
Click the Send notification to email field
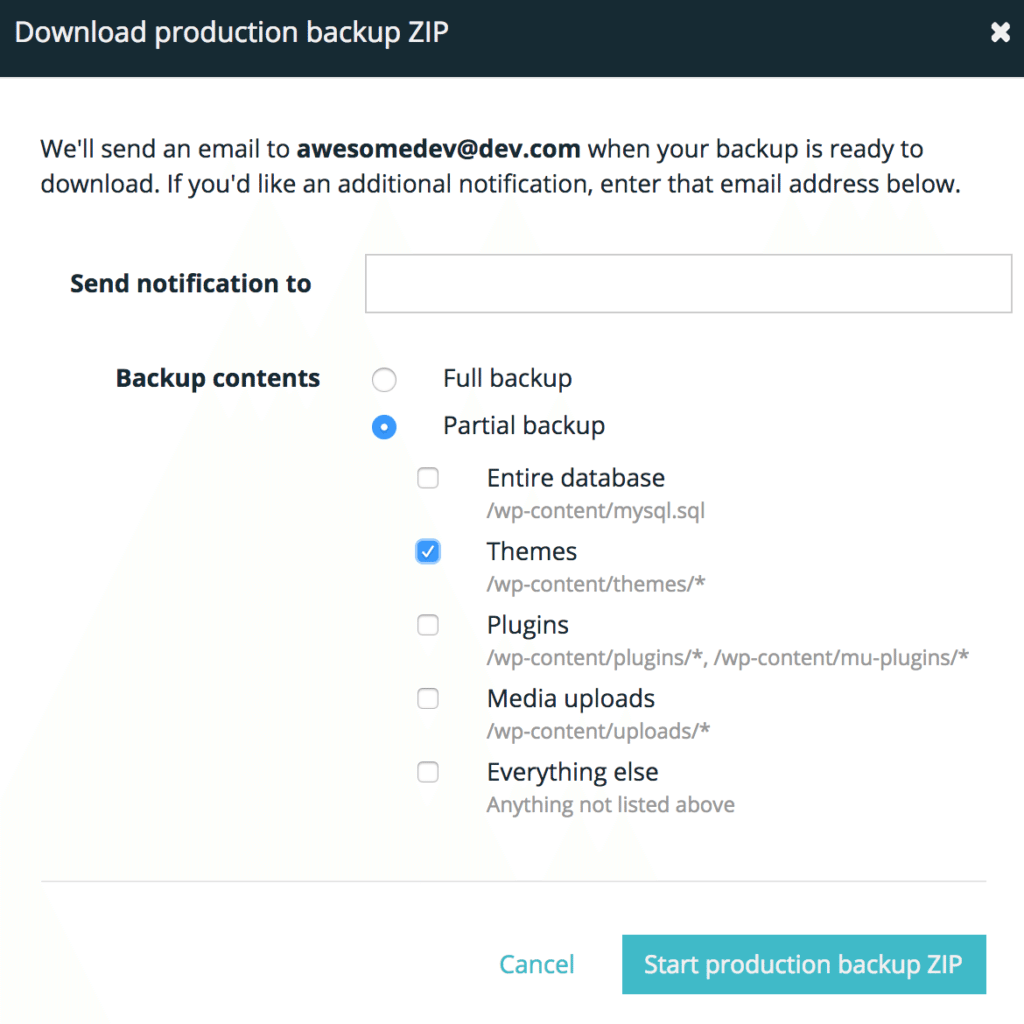click(x=688, y=284)
